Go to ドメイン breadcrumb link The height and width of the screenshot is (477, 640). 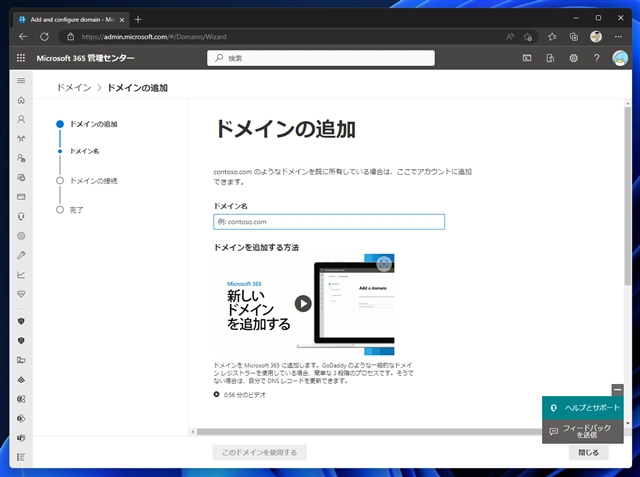(74, 88)
